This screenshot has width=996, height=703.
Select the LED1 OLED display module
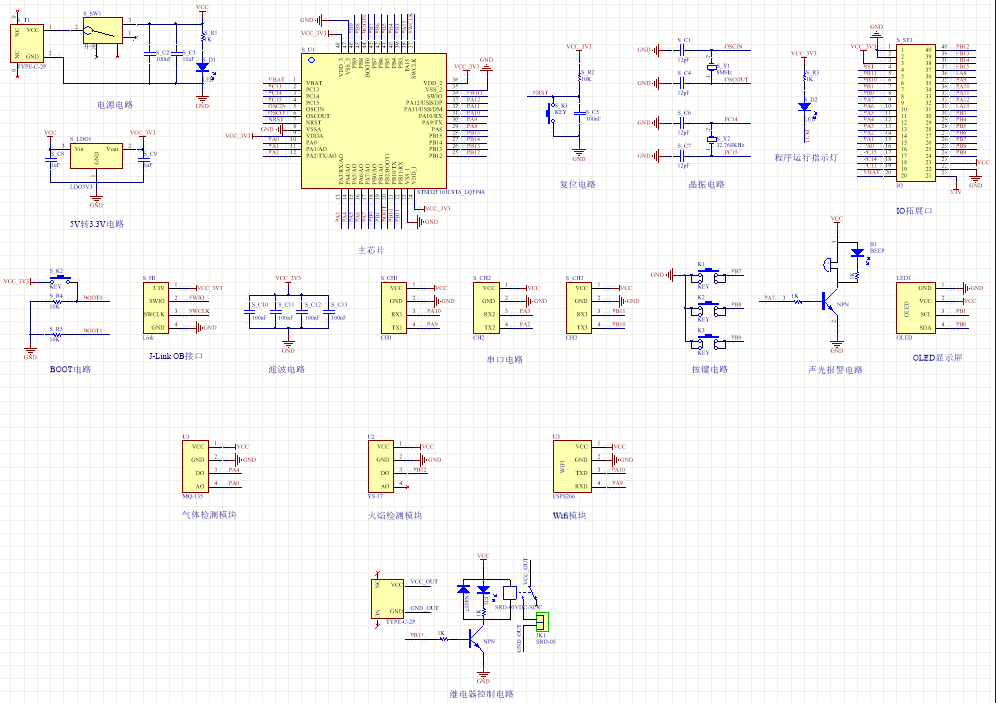pyautogui.click(x=915, y=307)
